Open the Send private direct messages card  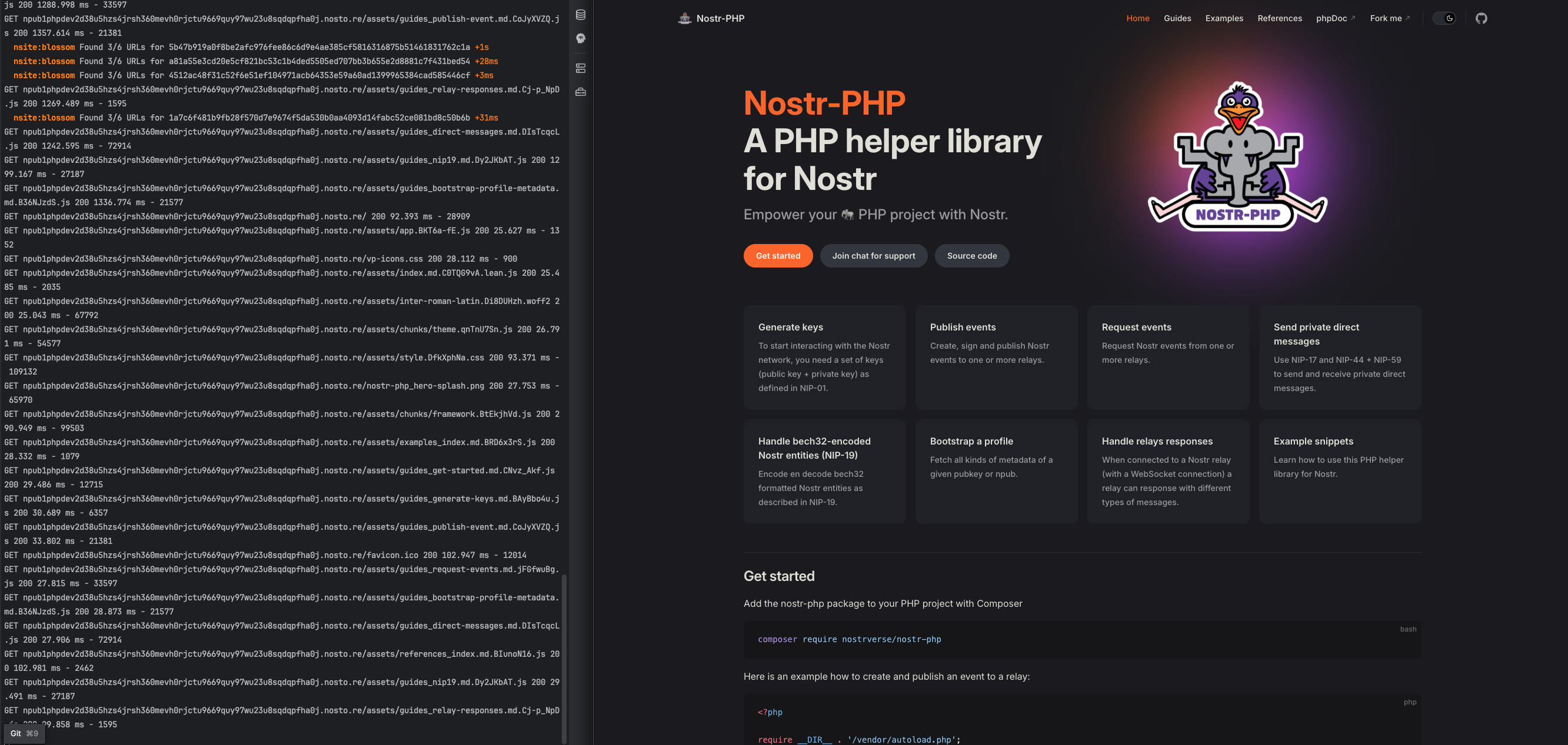point(1339,357)
